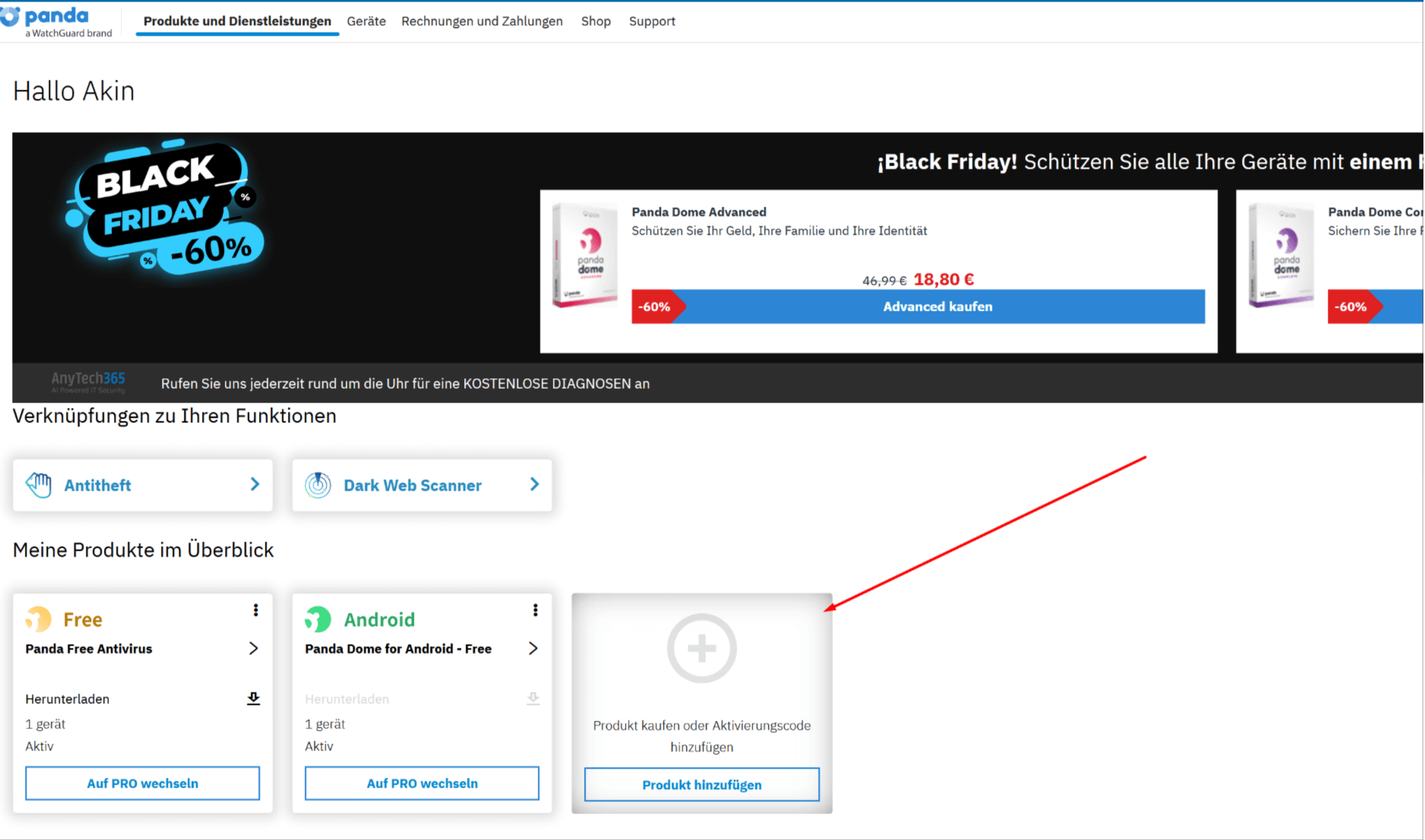Click the download icon on the Android card
Screen dimensions: 1425x840
533,699
